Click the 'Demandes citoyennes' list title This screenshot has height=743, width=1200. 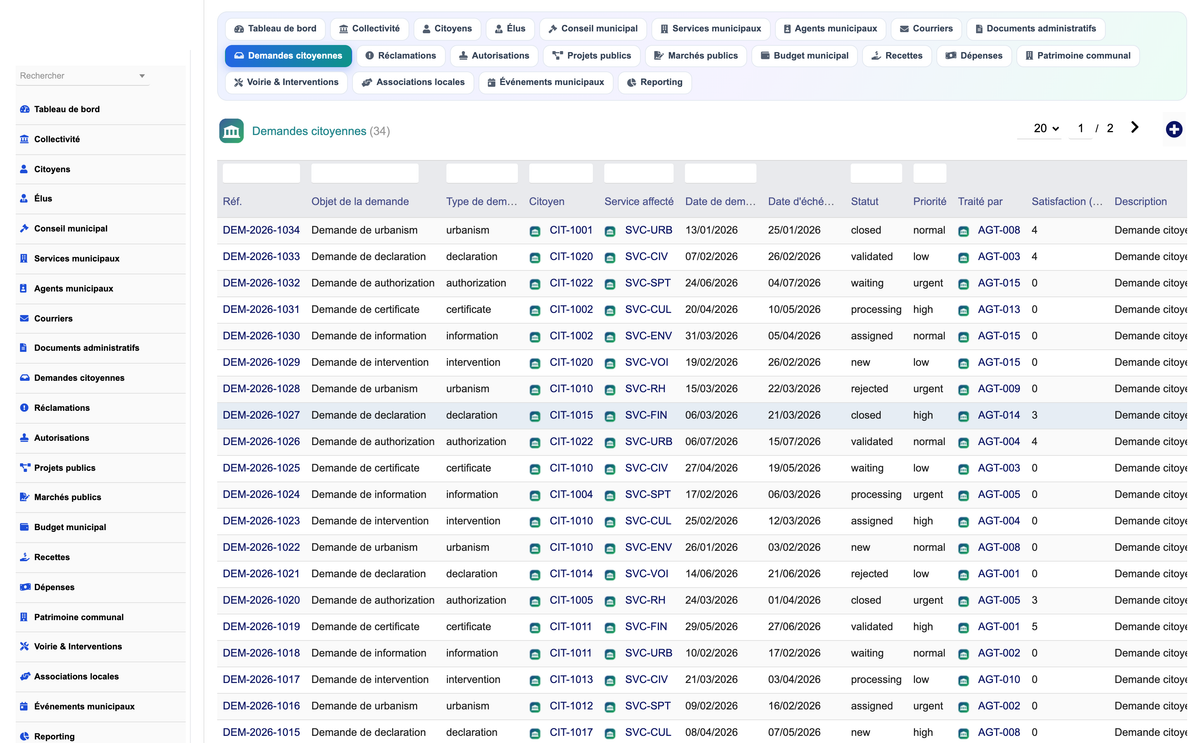(309, 131)
